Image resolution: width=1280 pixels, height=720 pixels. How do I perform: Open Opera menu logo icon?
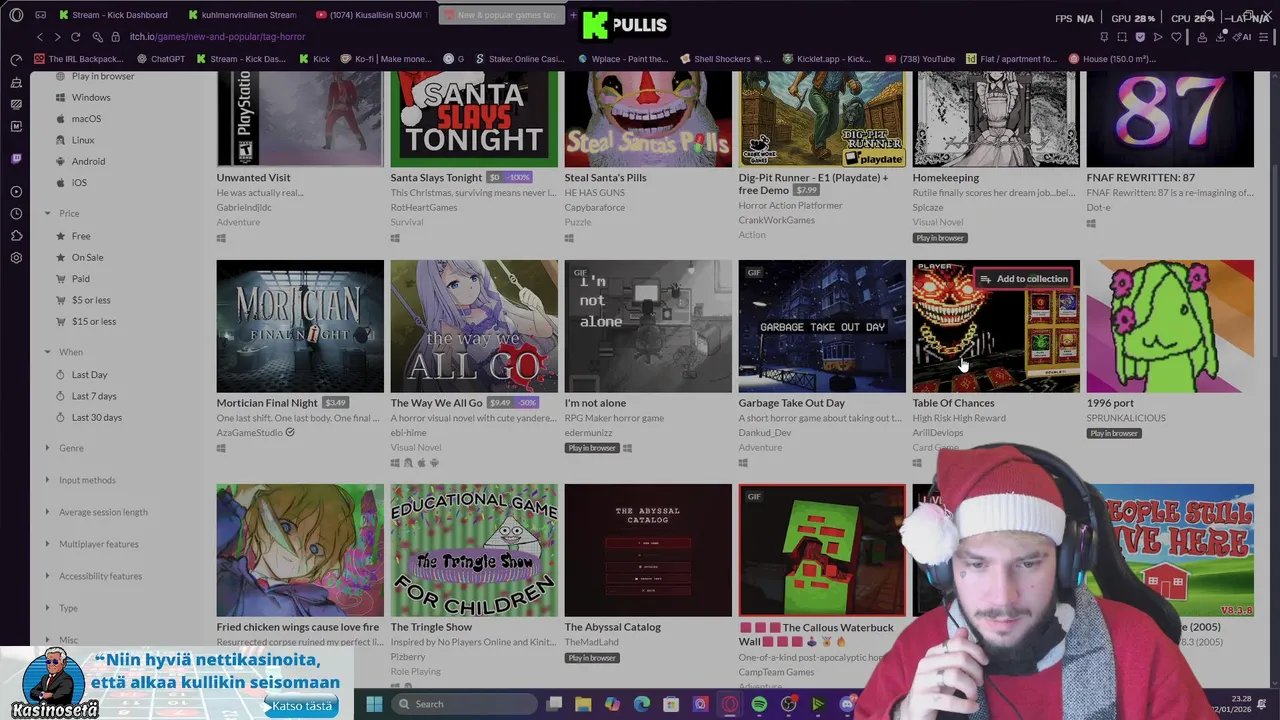[x=16, y=15]
